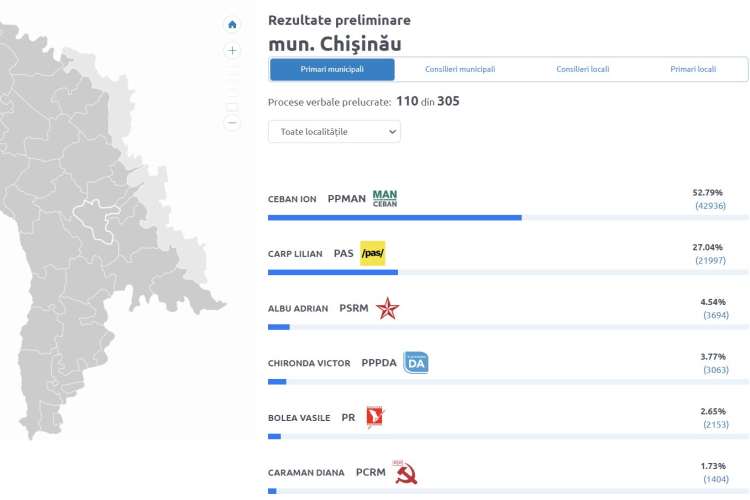This screenshot has height=500, width=750.
Task: Click the MAN Ceban party logo
Action: coord(385,198)
